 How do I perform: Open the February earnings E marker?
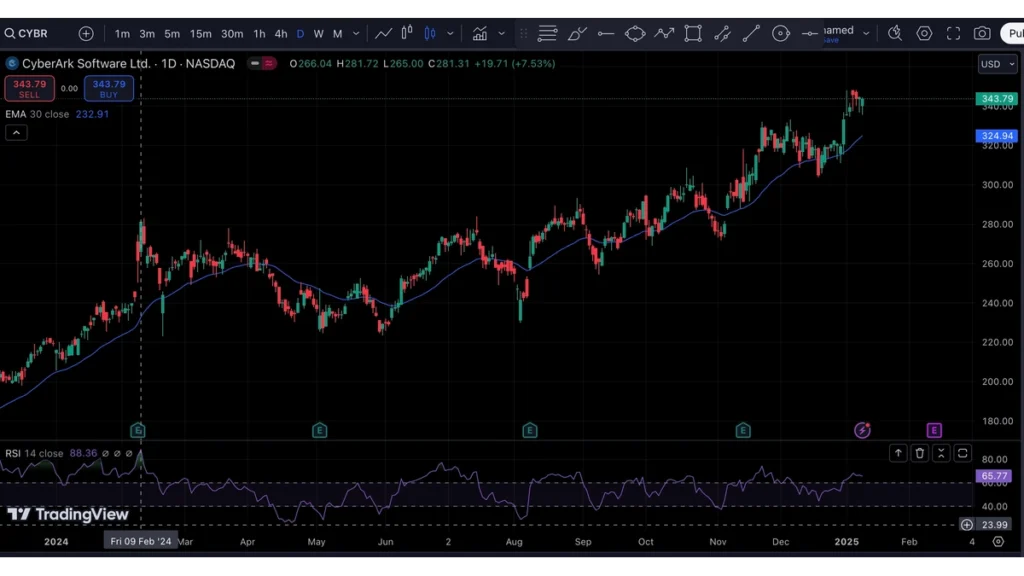pyautogui.click(x=137, y=430)
